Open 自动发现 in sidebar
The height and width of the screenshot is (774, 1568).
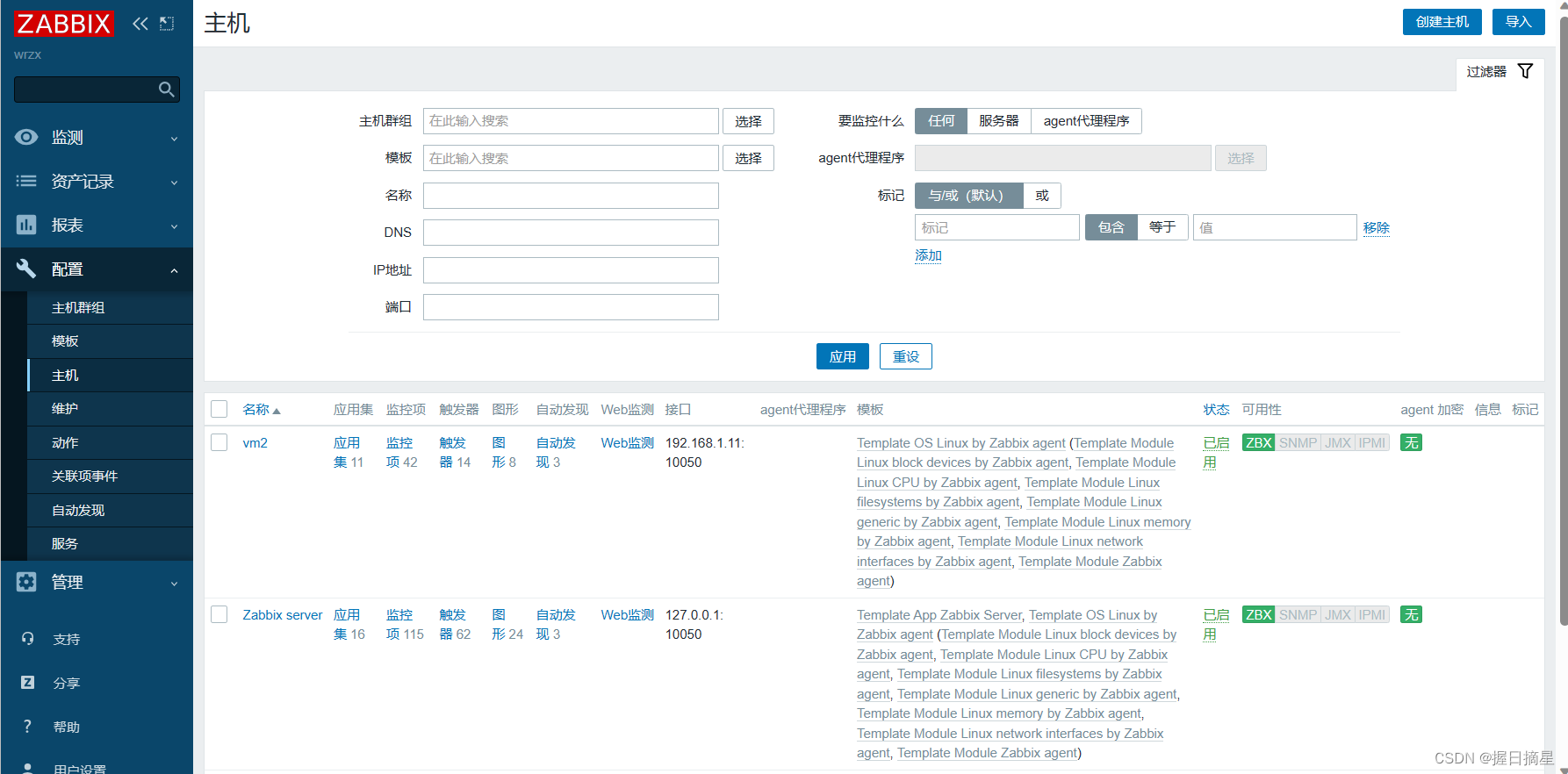(110, 511)
